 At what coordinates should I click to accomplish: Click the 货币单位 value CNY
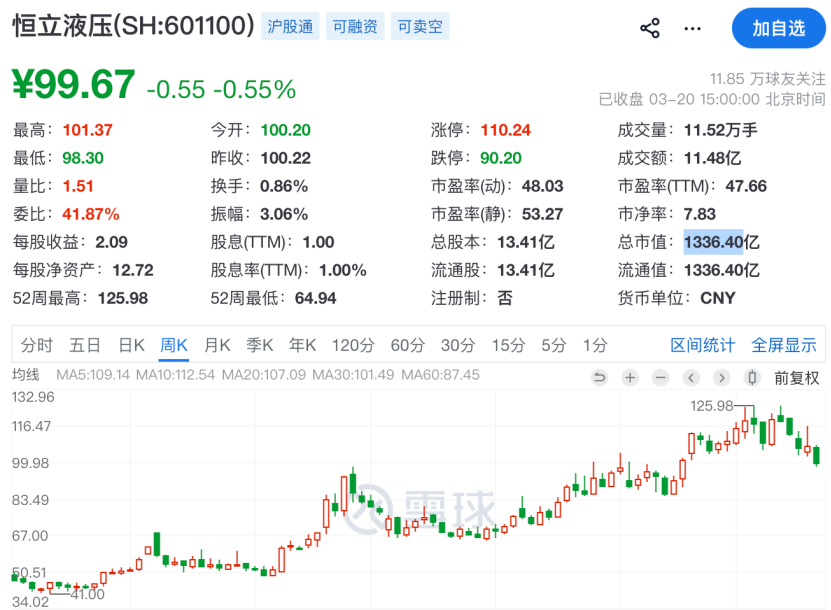coord(718,298)
